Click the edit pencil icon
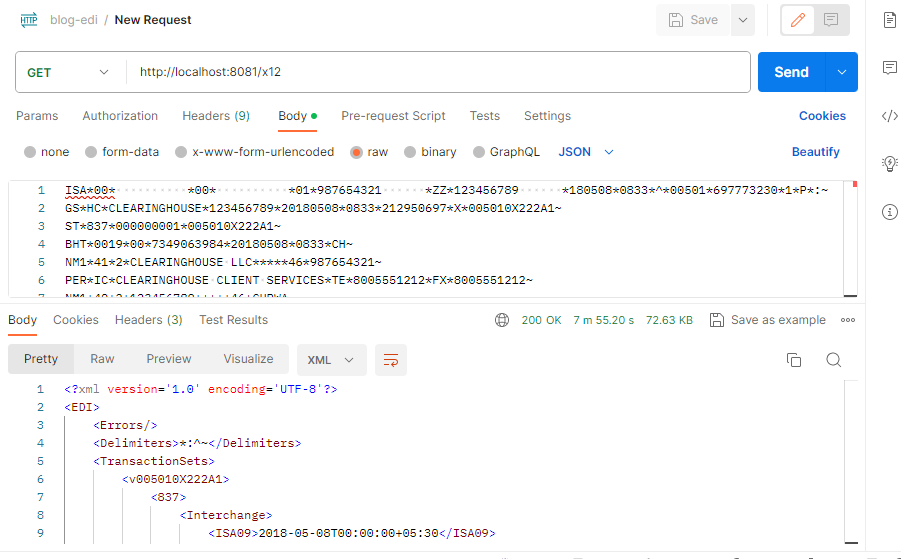The image size is (901, 559). pyautogui.click(x=798, y=20)
